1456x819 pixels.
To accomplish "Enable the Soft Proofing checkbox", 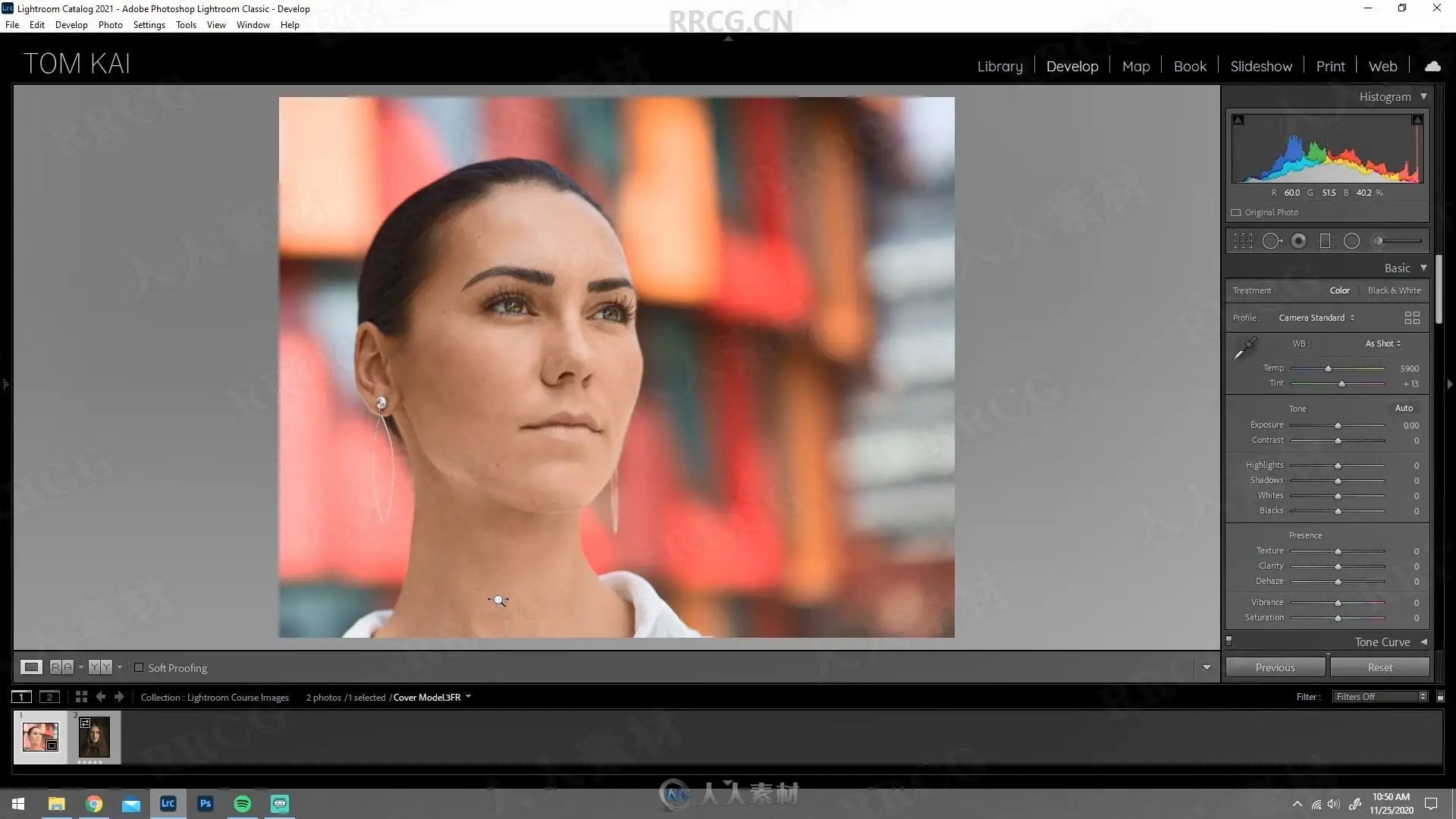I will point(139,668).
